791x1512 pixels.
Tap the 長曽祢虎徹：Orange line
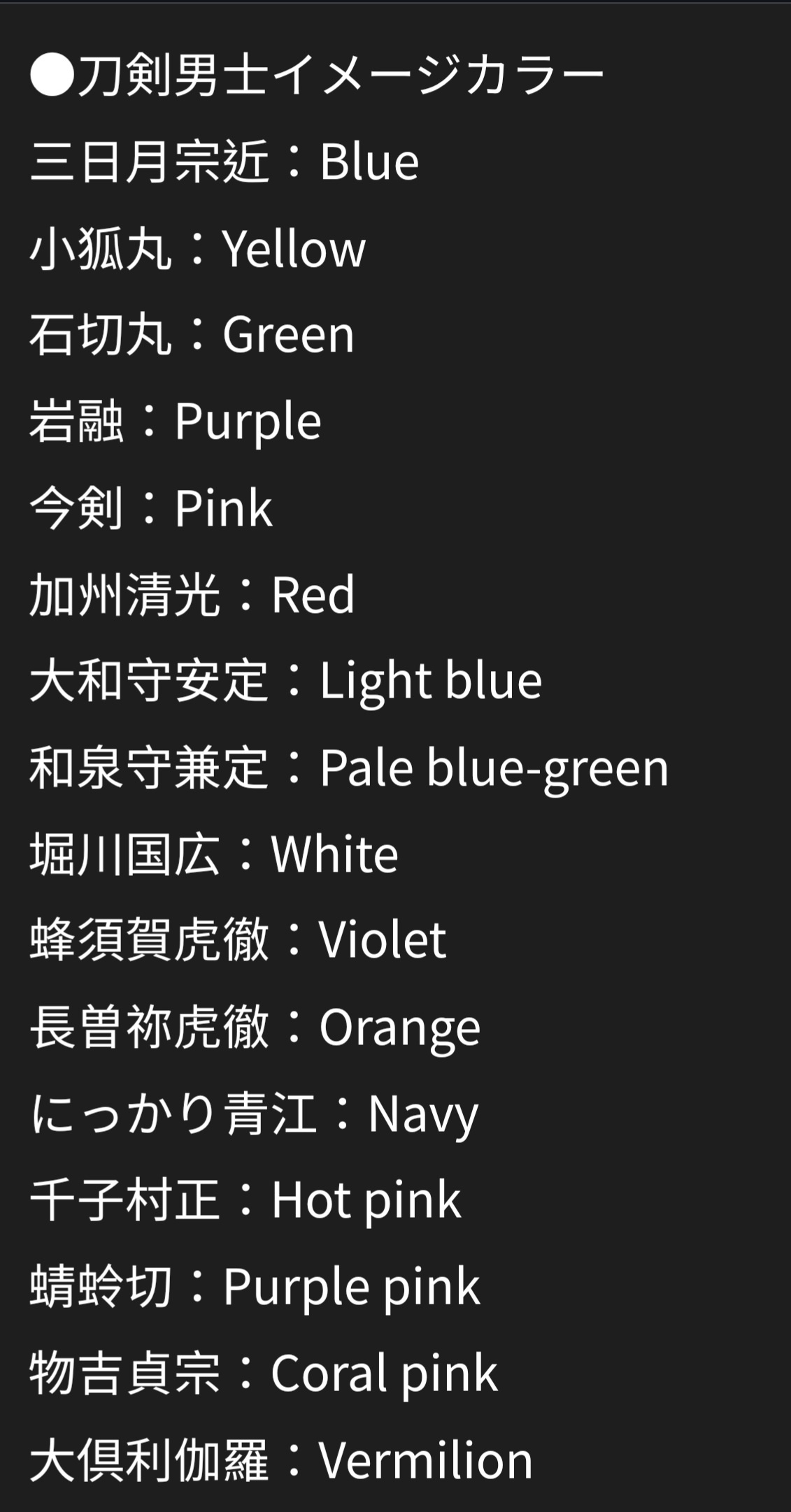(x=255, y=1027)
